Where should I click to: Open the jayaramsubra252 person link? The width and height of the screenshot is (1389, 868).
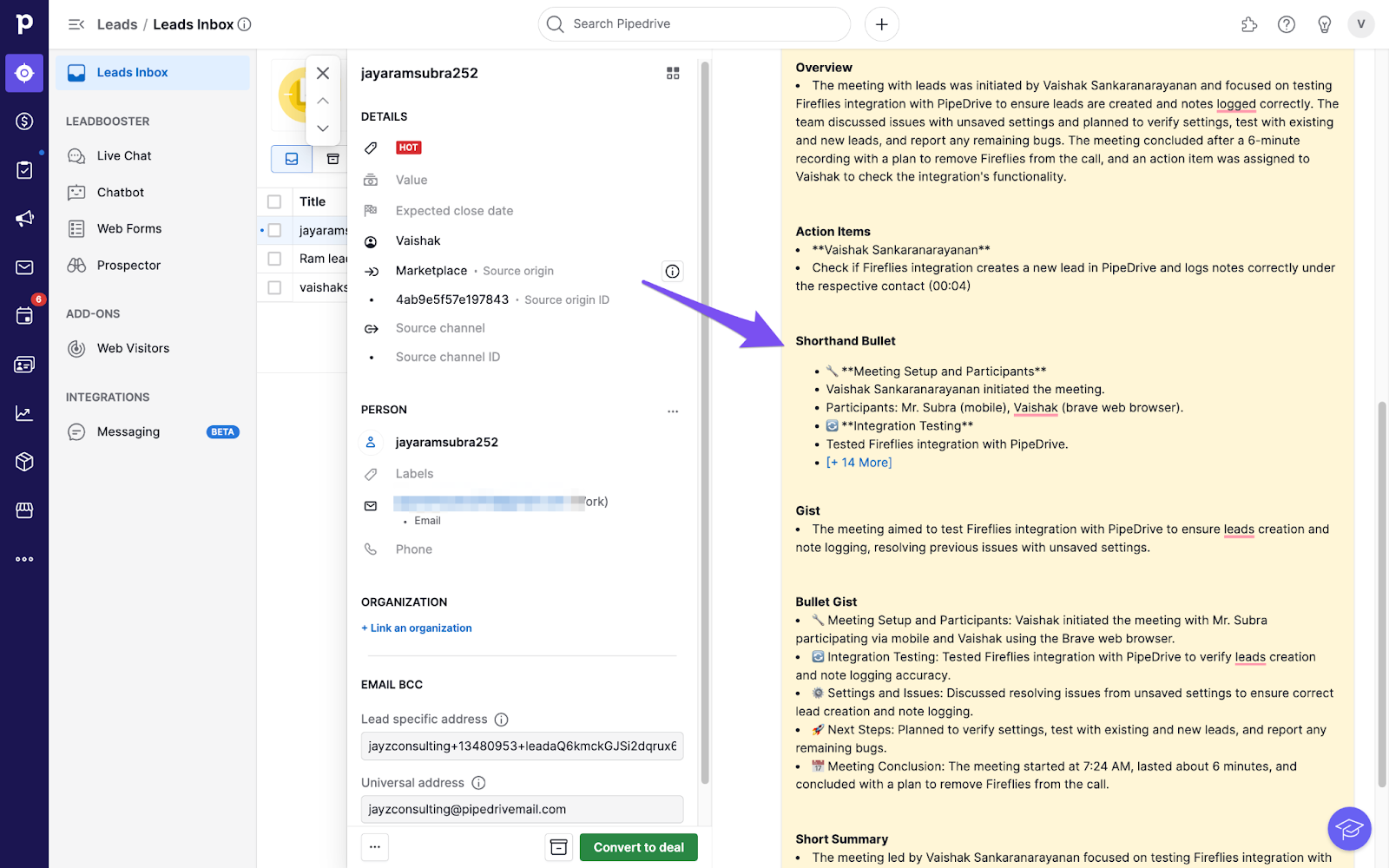[447, 443]
